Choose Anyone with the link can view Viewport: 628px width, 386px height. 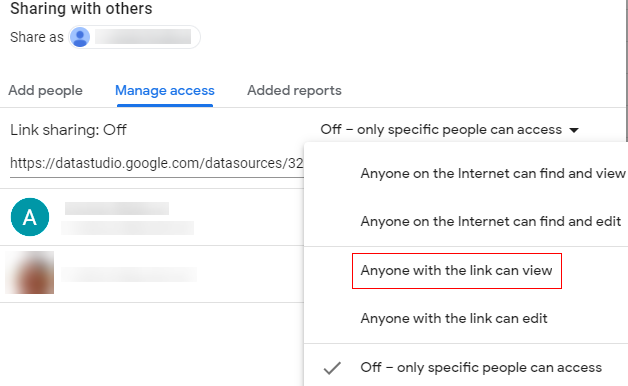click(x=457, y=271)
